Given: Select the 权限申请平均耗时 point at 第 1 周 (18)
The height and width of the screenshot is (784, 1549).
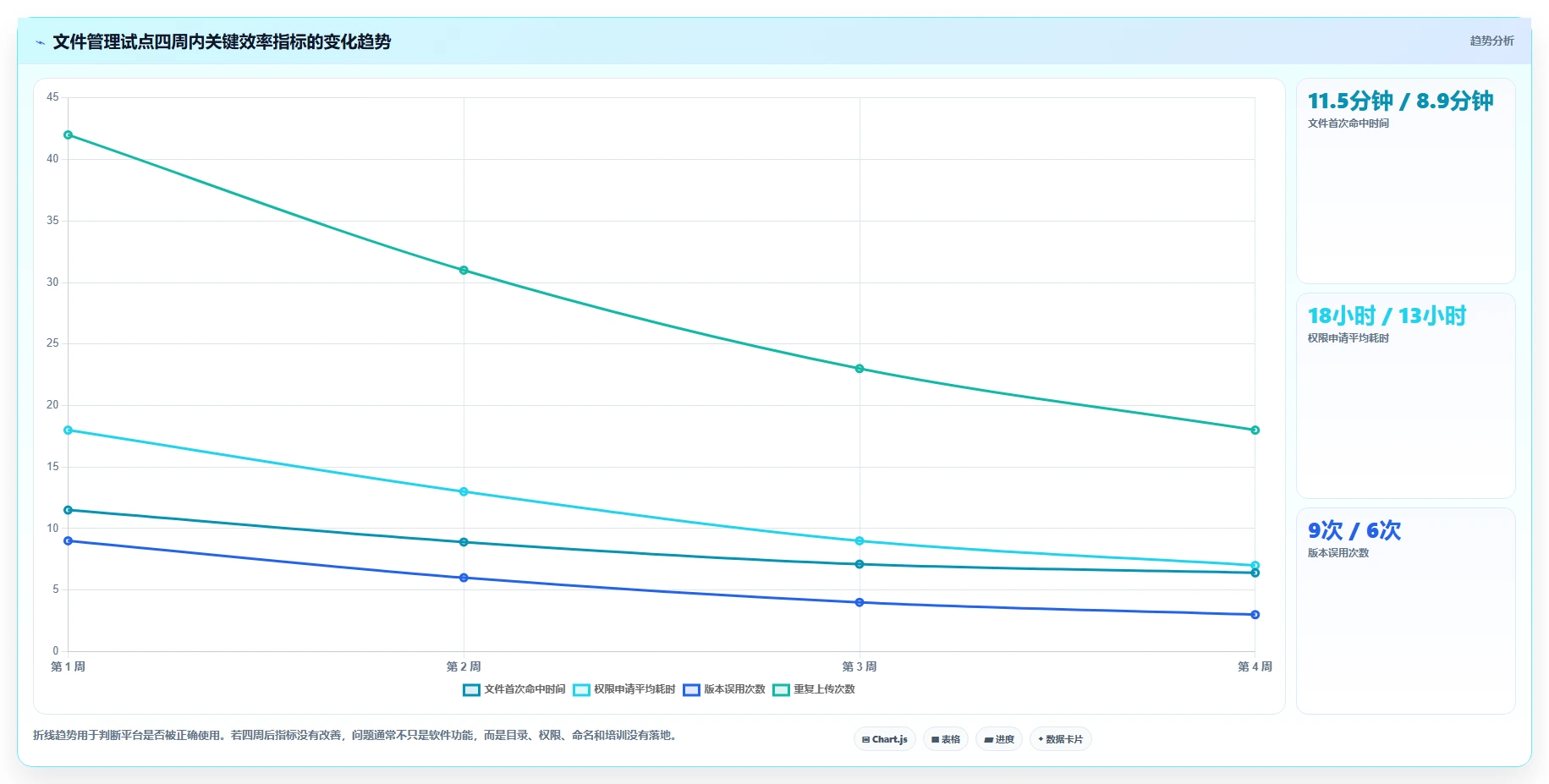Looking at the screenshot, I should tap(69, 430).
